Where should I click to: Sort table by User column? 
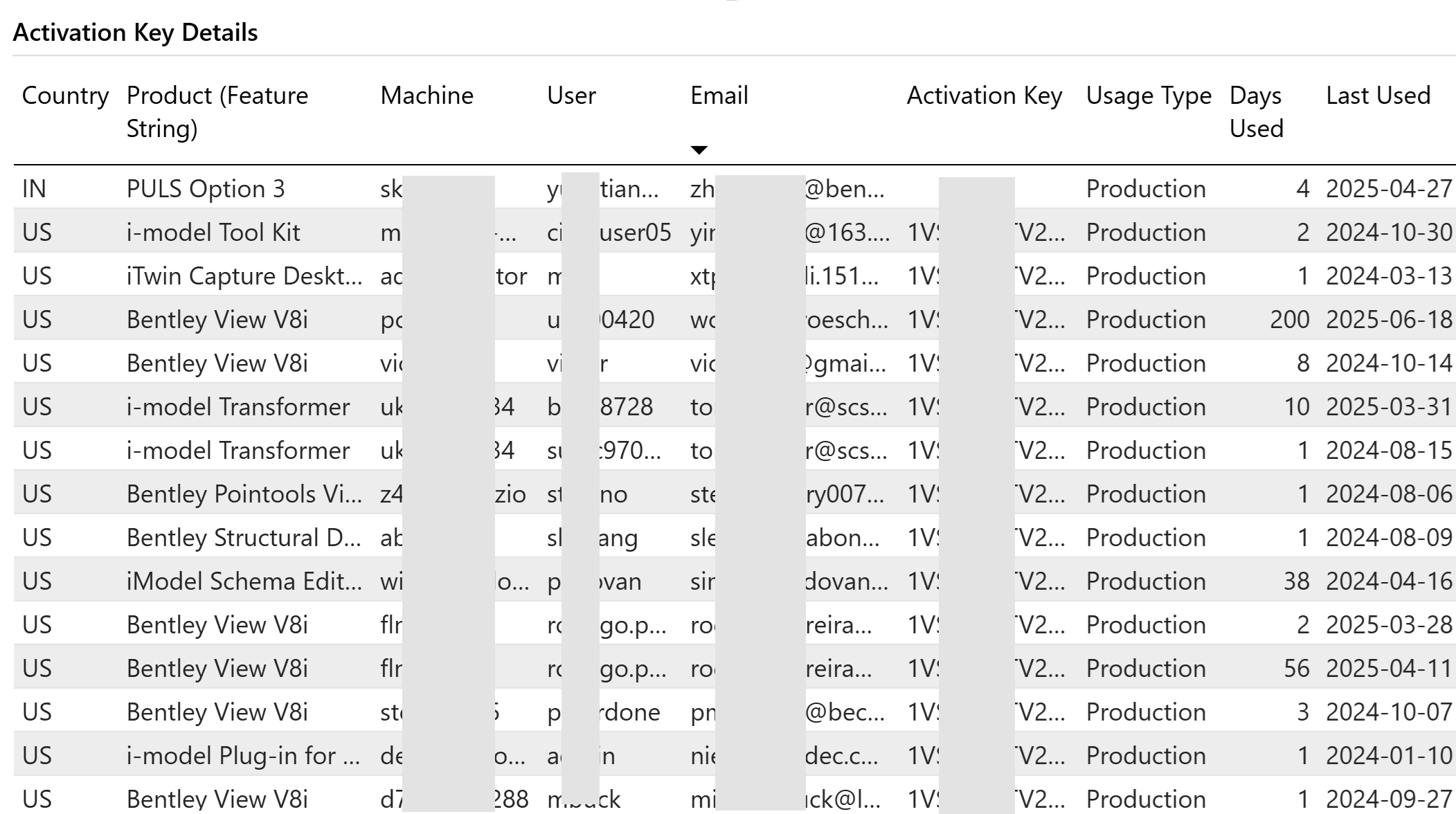coord(570,96)
